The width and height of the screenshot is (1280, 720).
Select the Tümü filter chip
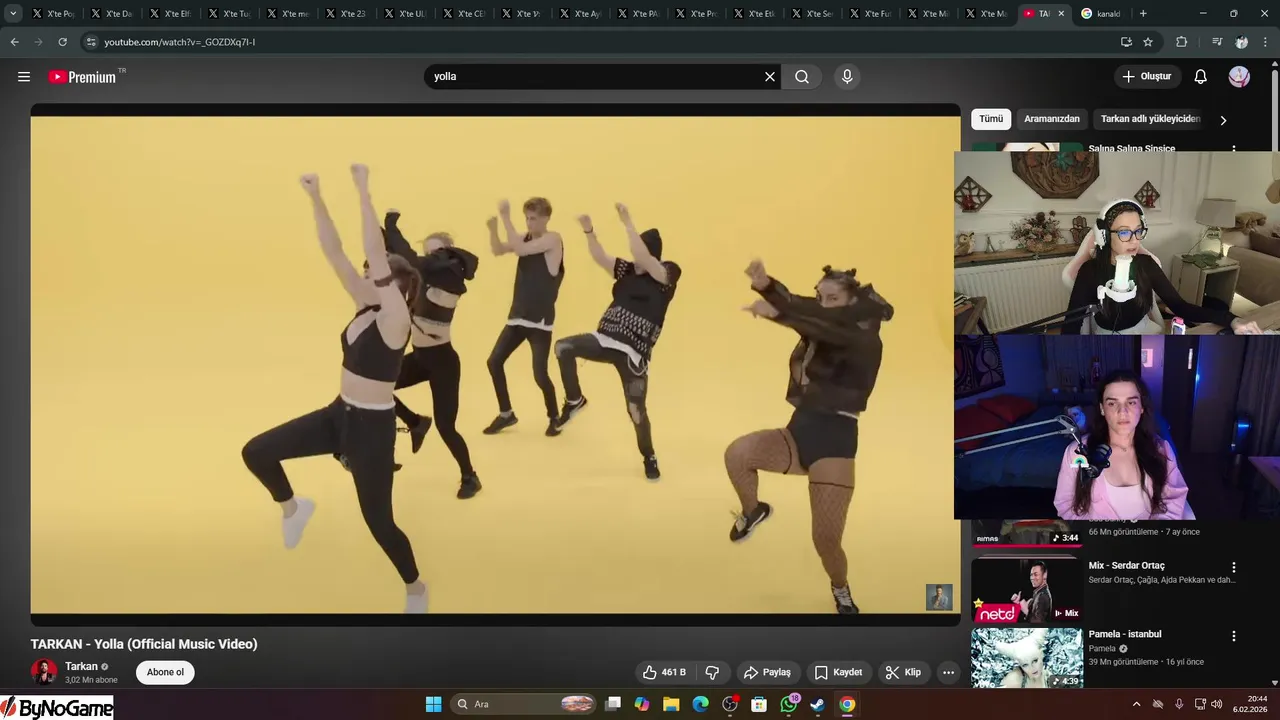(991, 119)
